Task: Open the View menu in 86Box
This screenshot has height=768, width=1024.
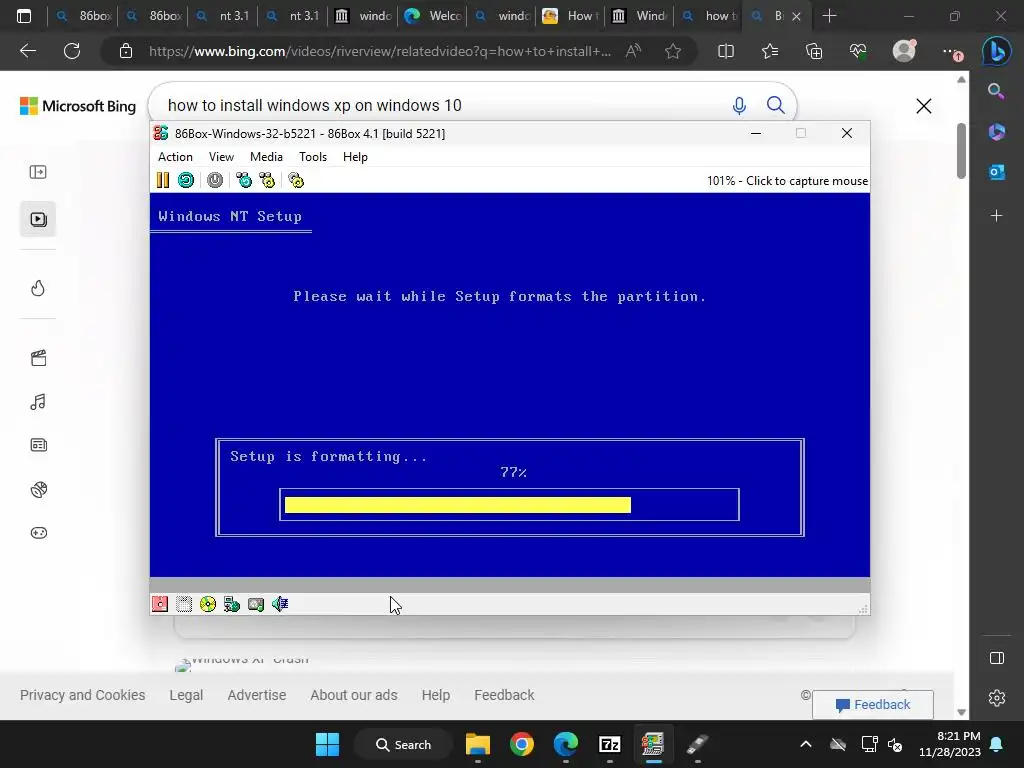Action: tap(221, 157)
